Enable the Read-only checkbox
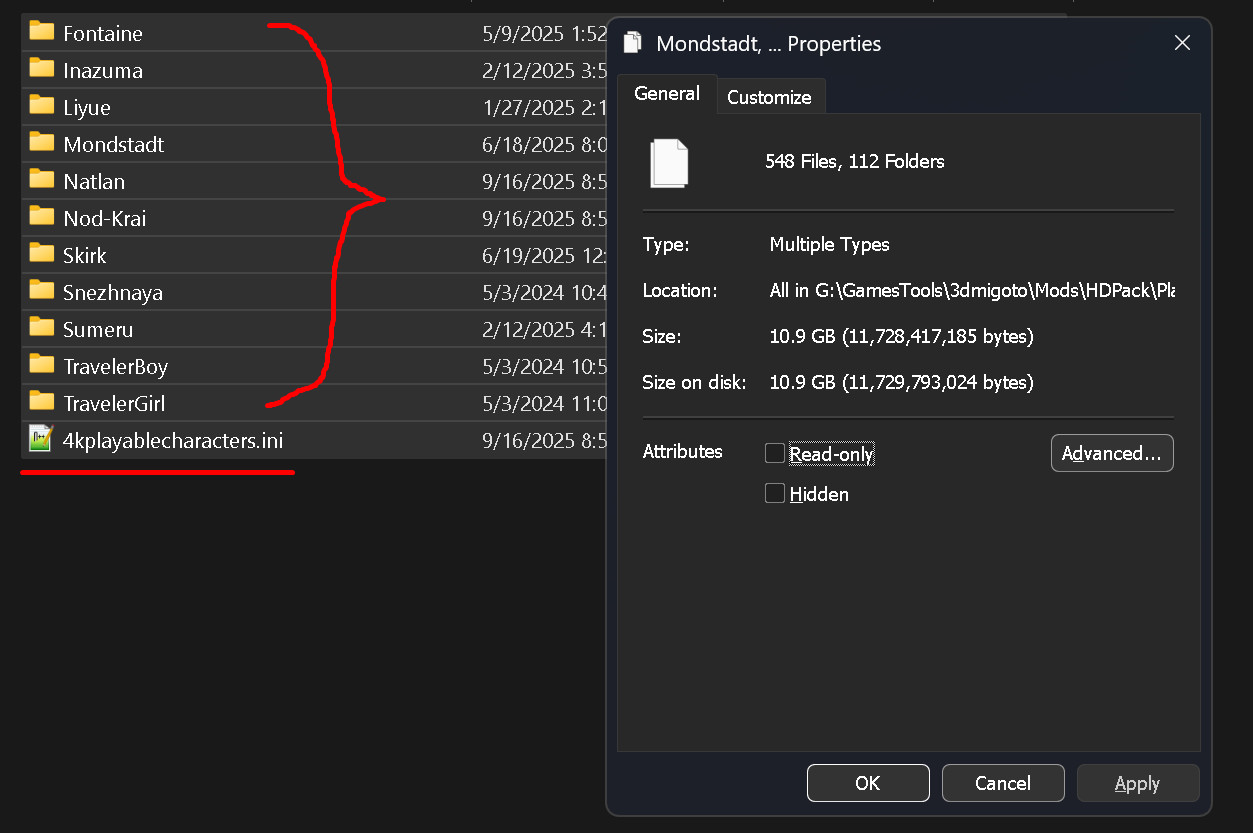 tap(775, 454)
